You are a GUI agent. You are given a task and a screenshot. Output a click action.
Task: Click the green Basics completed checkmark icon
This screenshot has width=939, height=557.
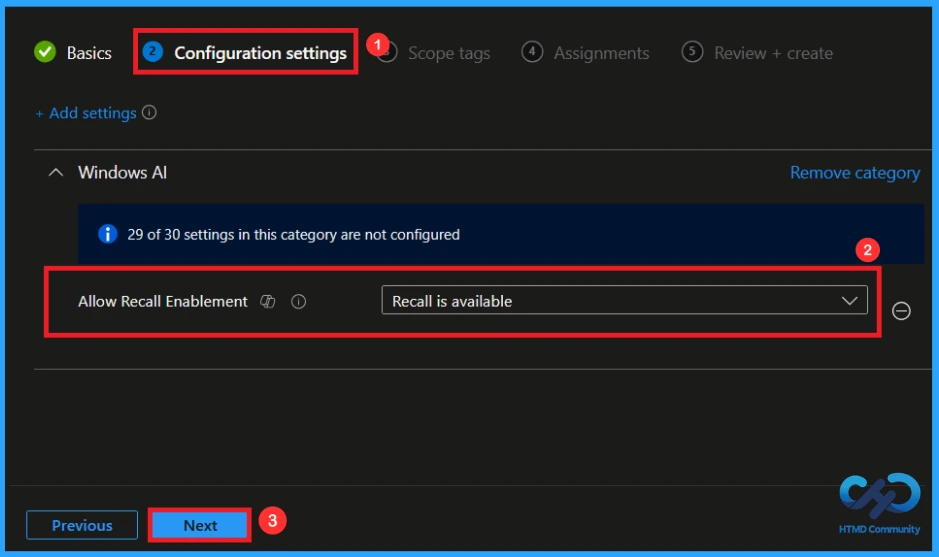pos(45,52)
